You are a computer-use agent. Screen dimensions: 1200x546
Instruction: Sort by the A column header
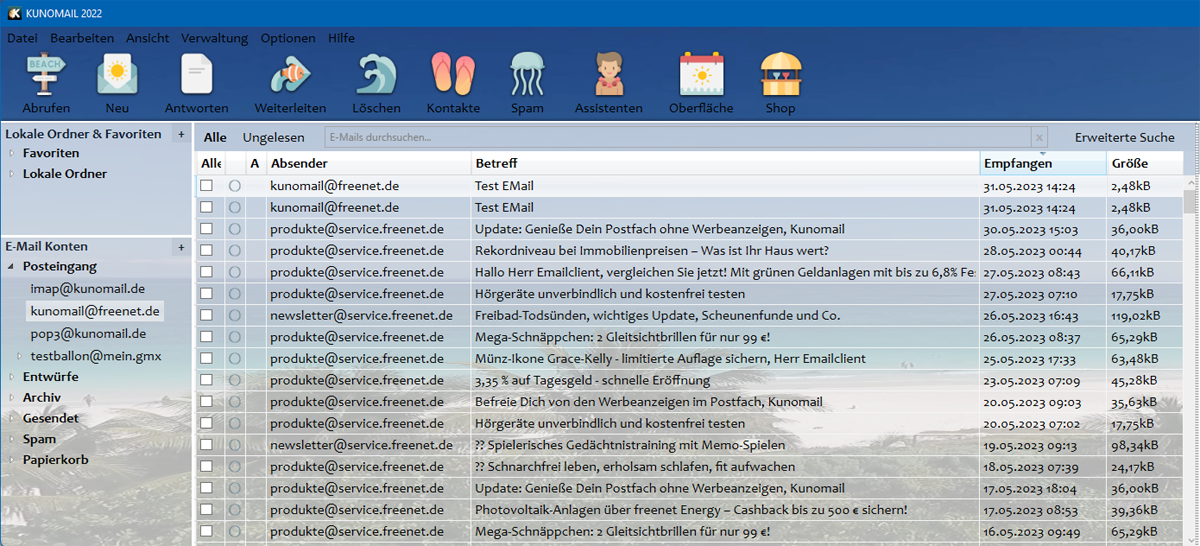[x=255, y=163]
